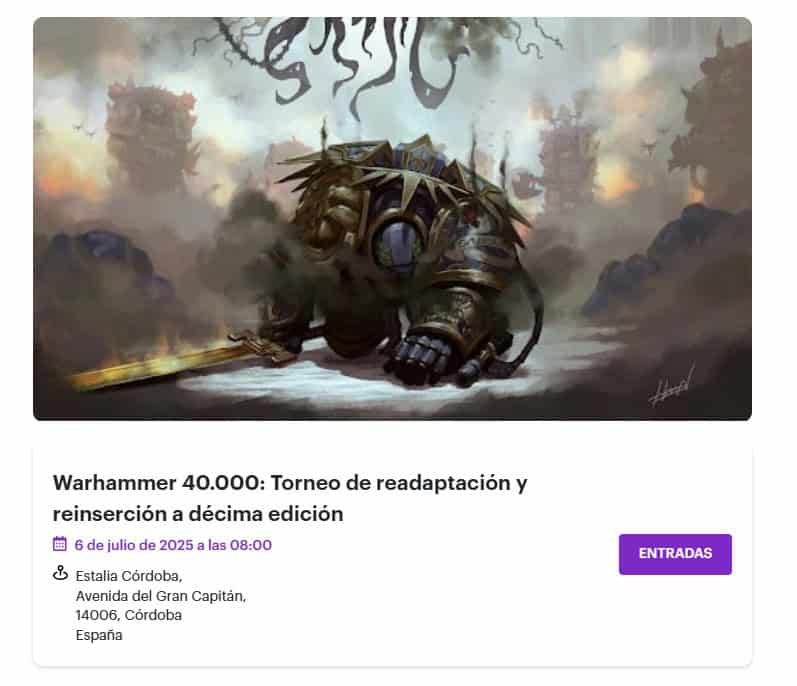The height and width of the screenshot is (686, 797).
Task: Select the venue name Estalia Córdoba
Action: 129,576
